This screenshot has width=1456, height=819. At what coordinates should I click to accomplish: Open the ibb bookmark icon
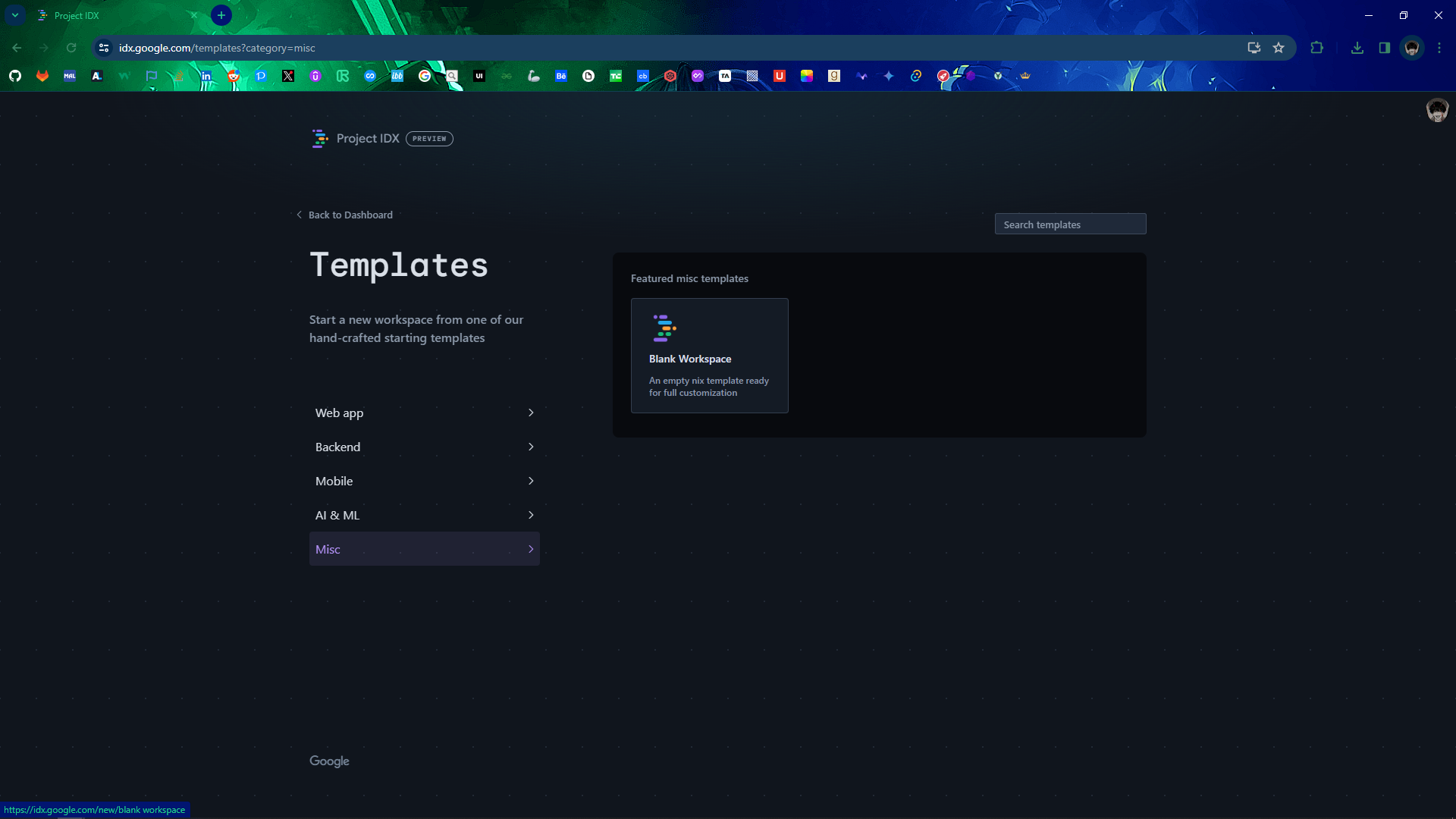click(397, 76)
